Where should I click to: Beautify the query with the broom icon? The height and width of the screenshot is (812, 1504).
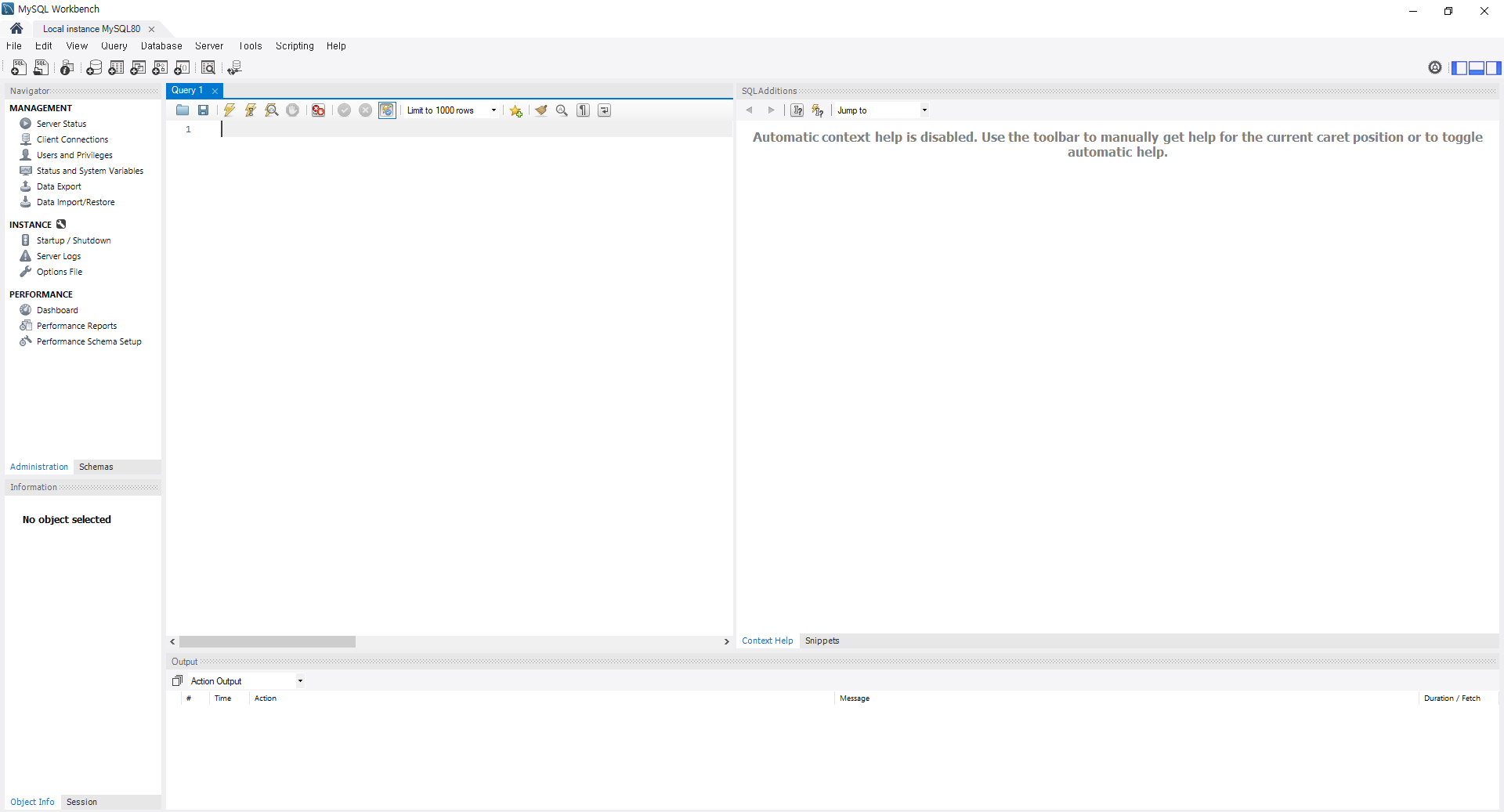point(541,110)
